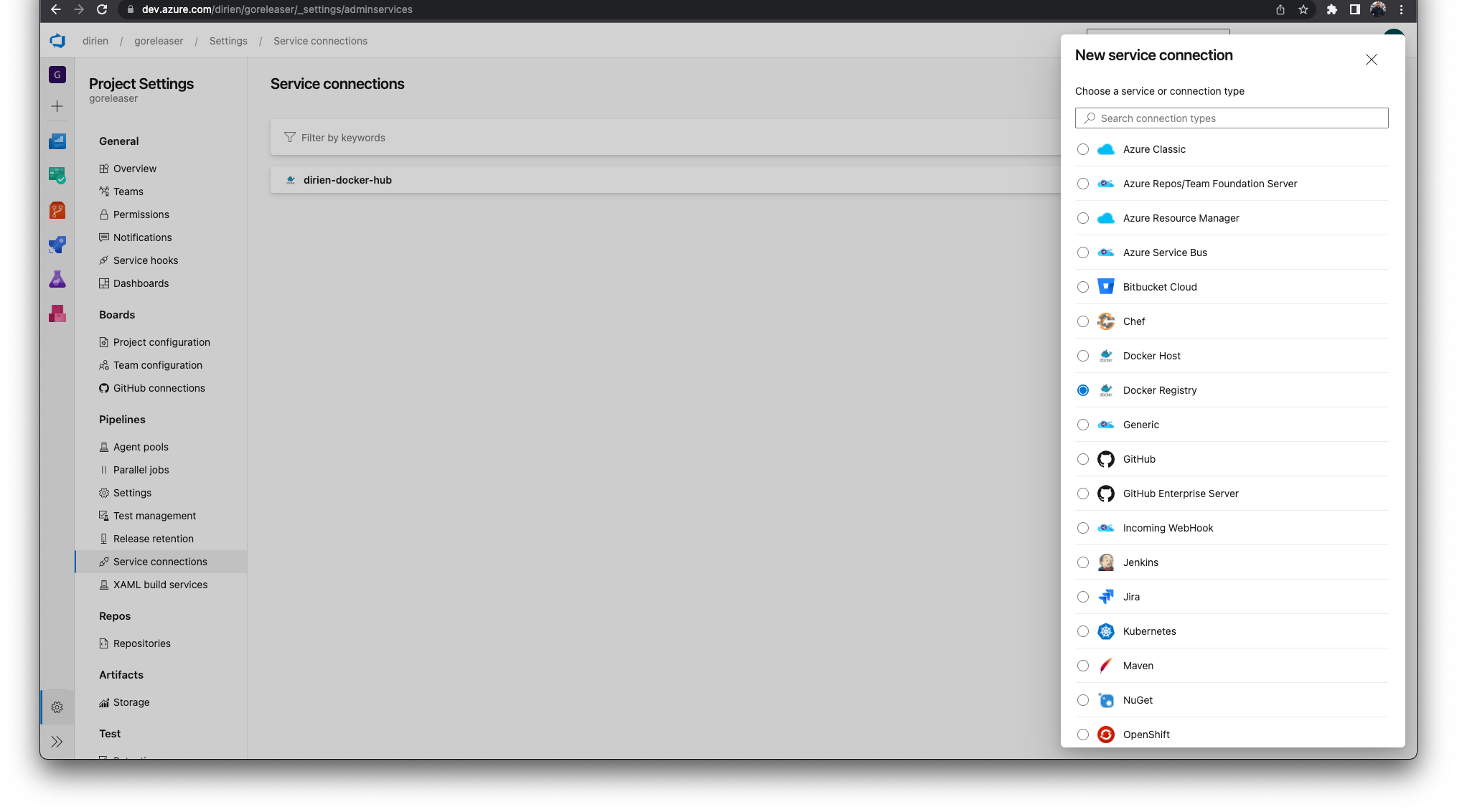This screenshot has width=1457, height=812.
Task: Open Azure Boards from the sidebar
Action: click(x=57, y=176)
